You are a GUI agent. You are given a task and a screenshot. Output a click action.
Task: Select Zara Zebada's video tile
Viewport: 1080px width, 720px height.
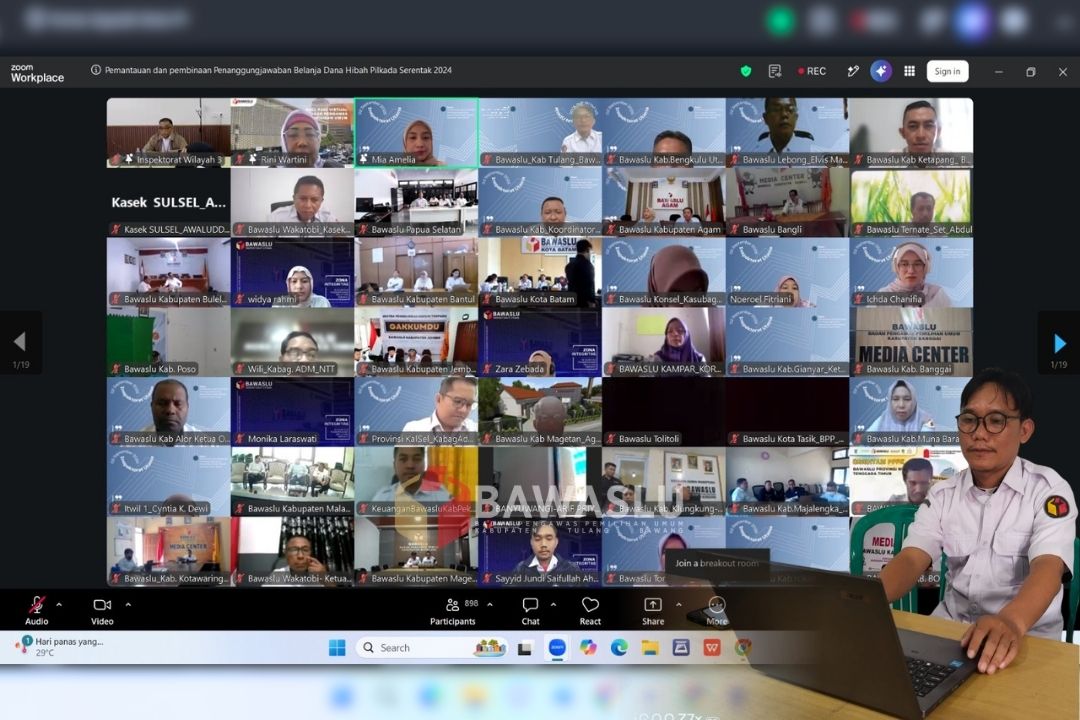540,342
